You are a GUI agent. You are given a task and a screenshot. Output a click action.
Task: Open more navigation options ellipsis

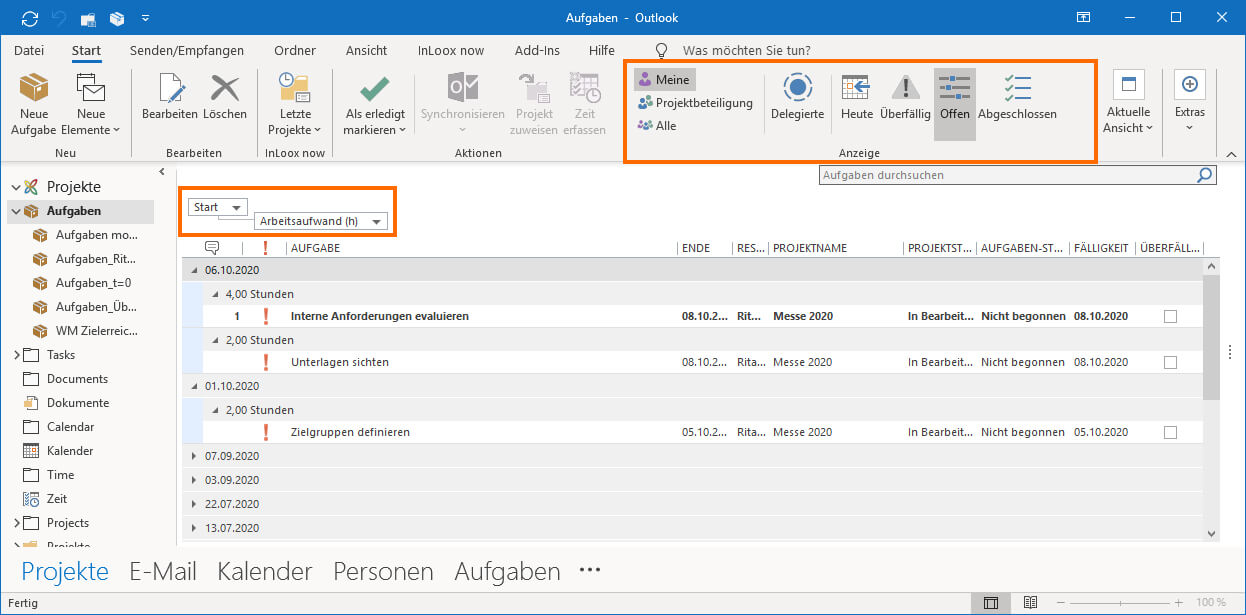pyautogui.click(x=590, y=570)
